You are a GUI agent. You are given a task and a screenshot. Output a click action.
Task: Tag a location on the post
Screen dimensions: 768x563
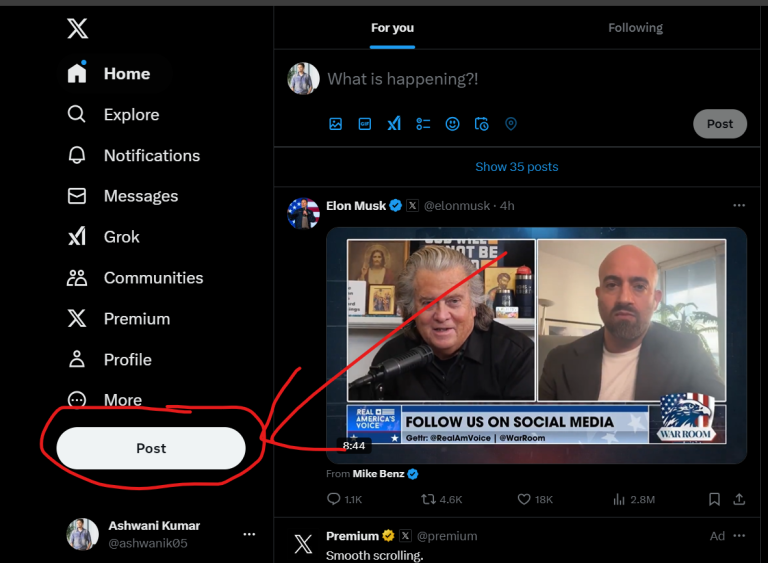tap(510, 124)
